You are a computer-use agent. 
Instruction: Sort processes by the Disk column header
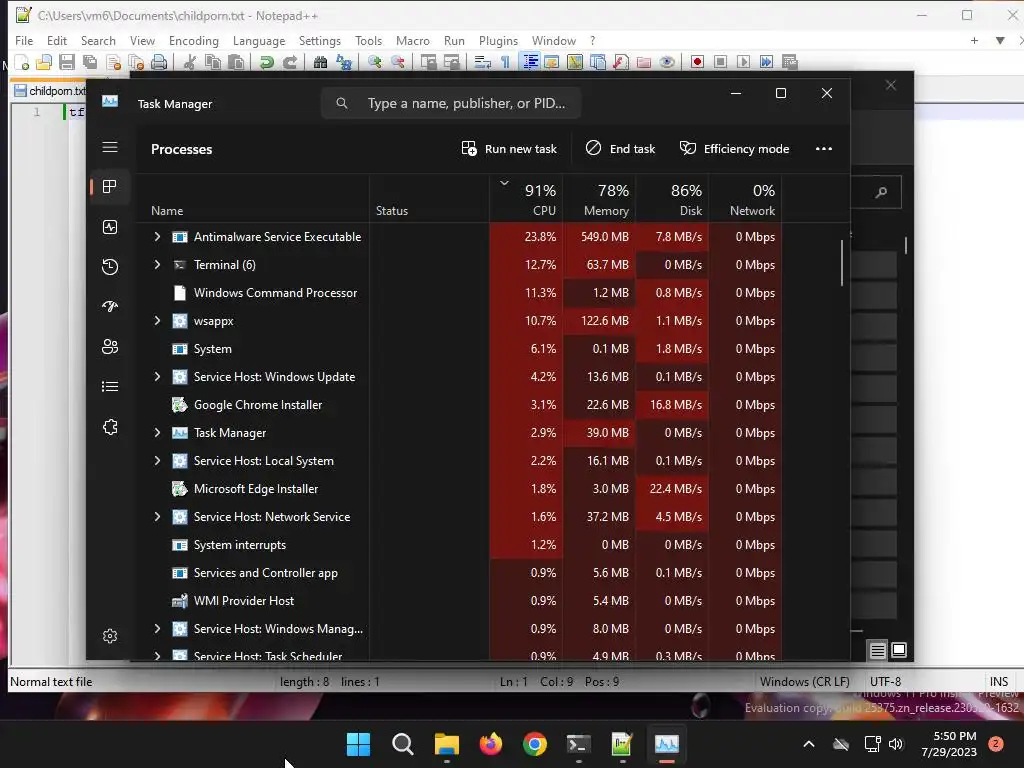tap(673, 199)
